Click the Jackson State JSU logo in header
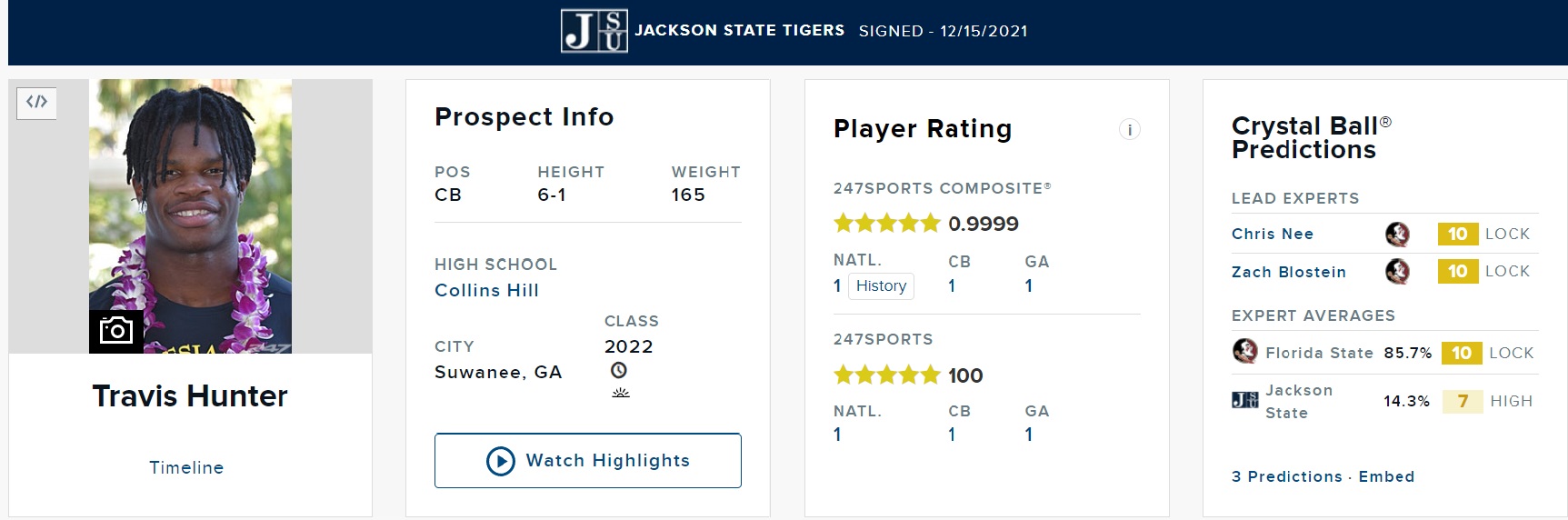The image size is (1568, 520). [x=594, y=31]
